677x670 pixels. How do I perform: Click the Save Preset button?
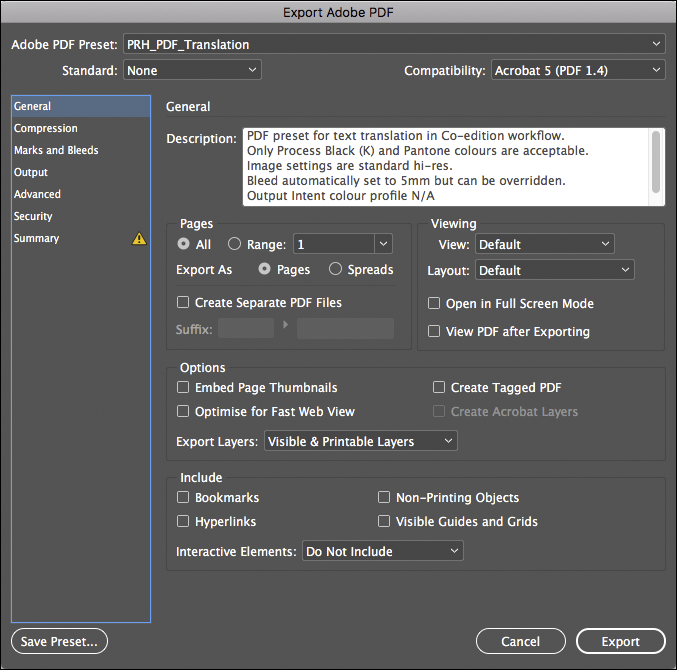tap(59, 641)
